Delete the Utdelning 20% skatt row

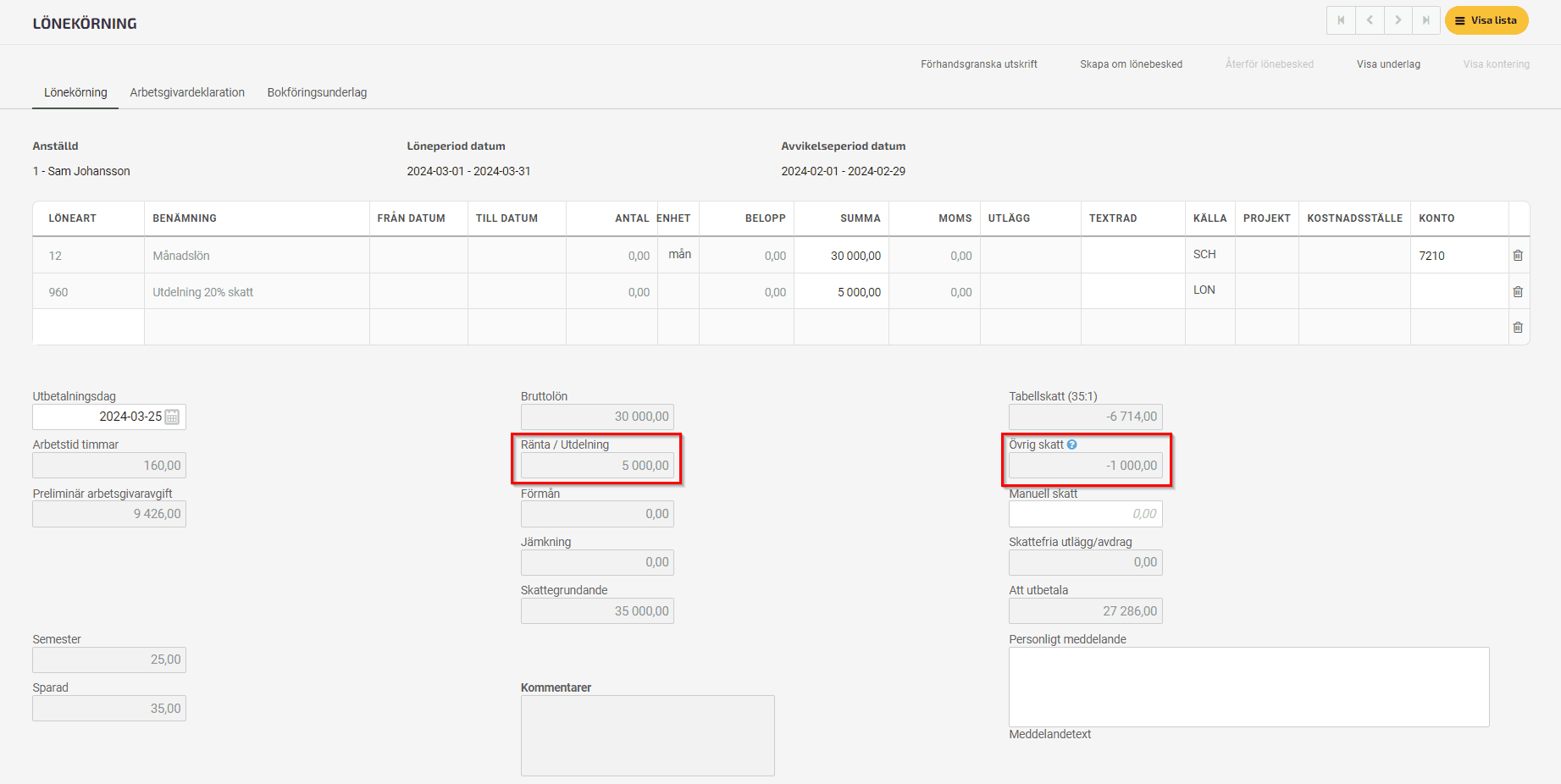click(1518, 291)
